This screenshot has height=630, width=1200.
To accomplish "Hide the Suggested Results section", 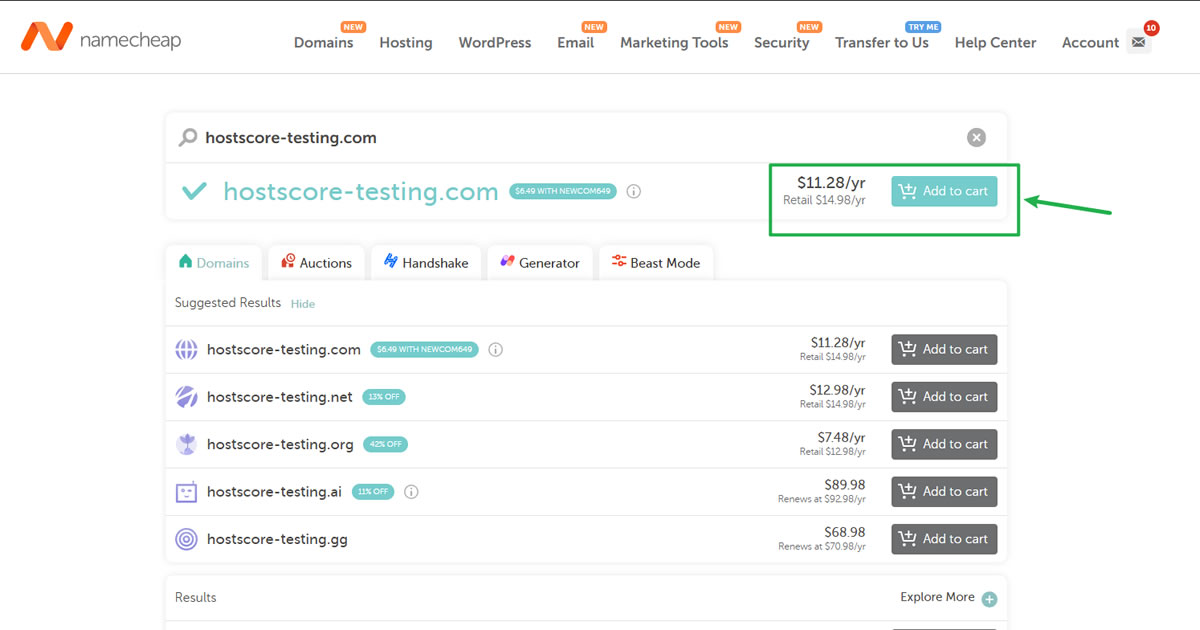I will coord(303,304).
